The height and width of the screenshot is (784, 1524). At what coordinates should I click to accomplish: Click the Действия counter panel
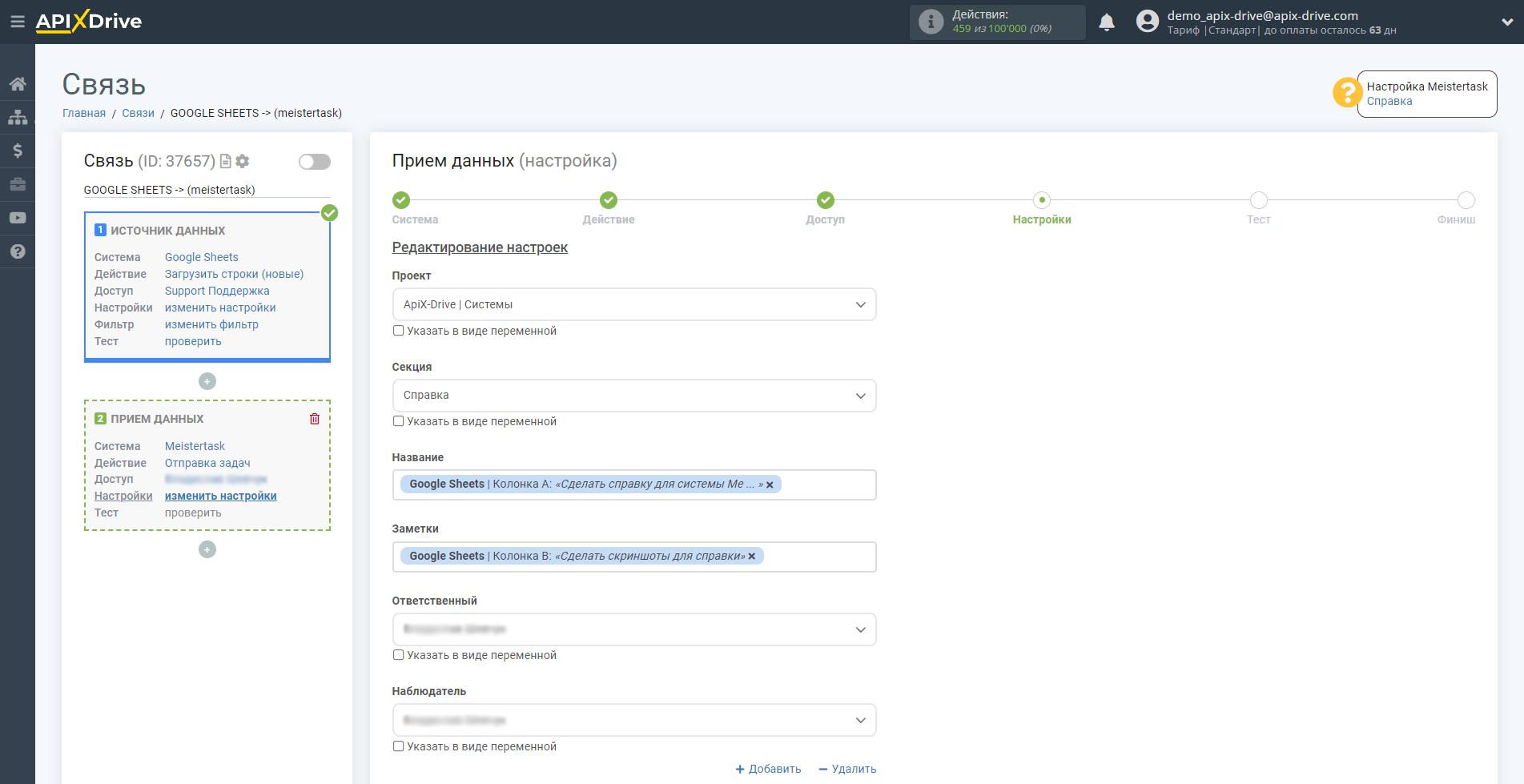[997, 22]
